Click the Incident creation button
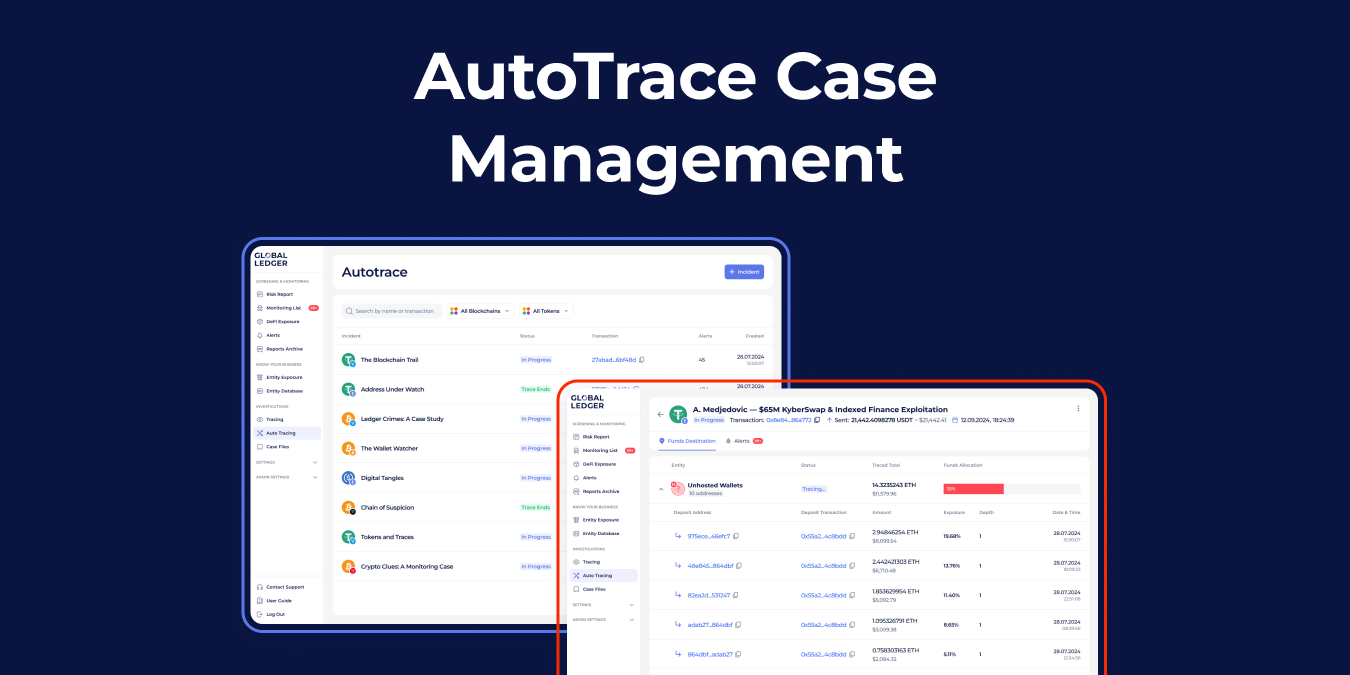Image resolution: width=1350 pixels, height=675 pixels. pos(744,271)
